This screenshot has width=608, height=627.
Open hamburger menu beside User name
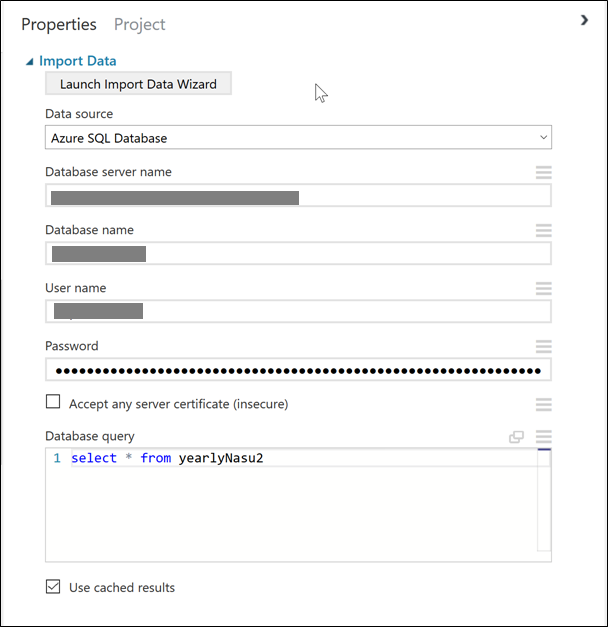point(543,289)
